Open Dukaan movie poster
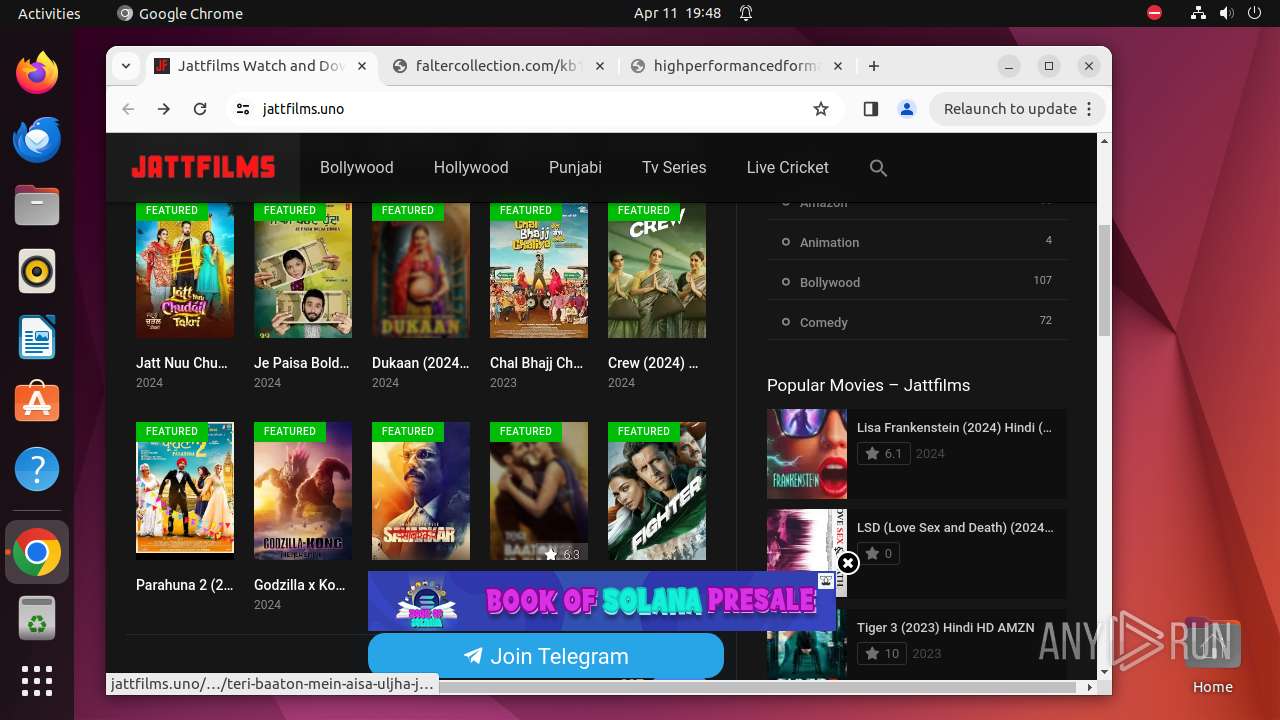 [421, 271]
